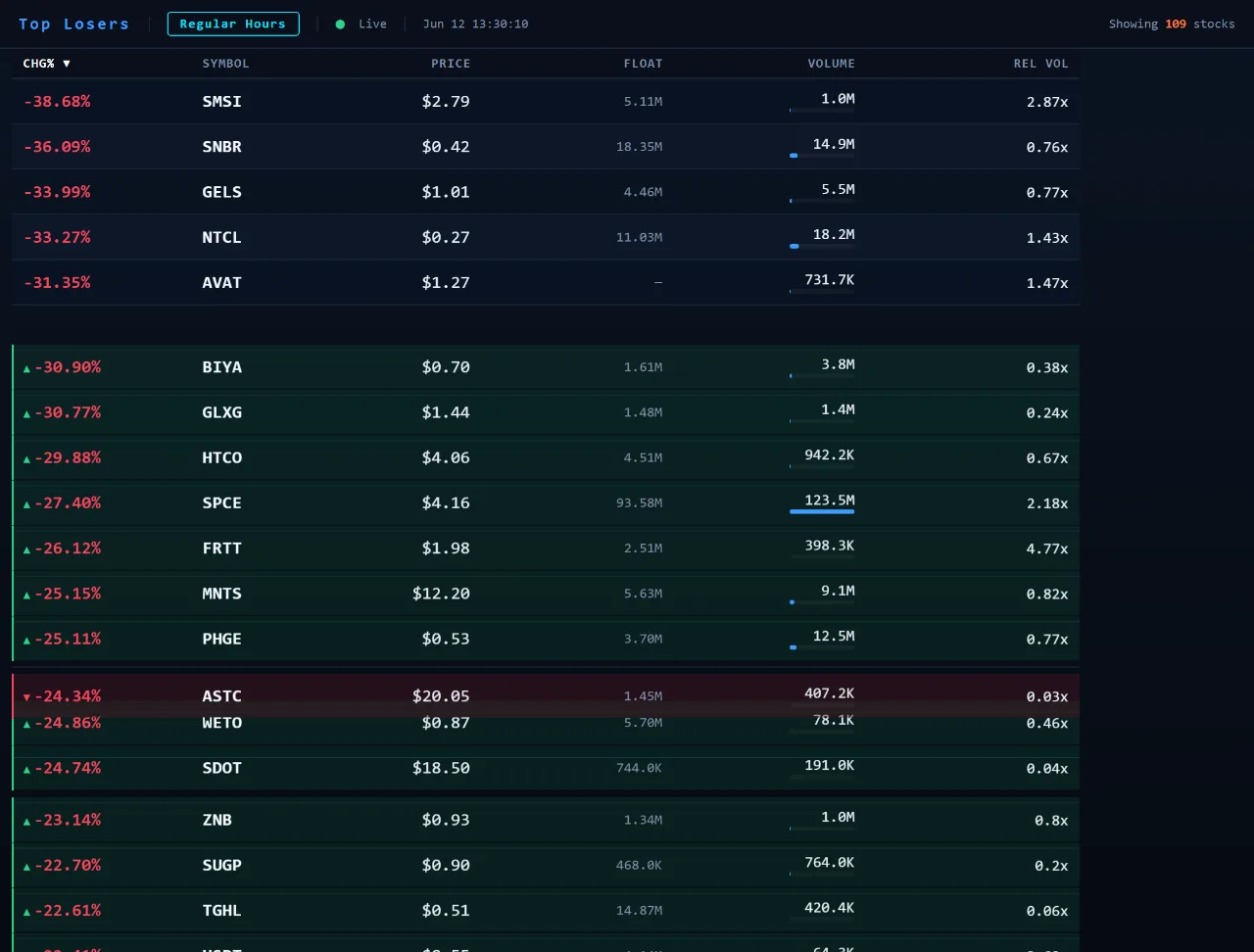
Task: Click the VOLUME column header
Action: coord(831,64)
